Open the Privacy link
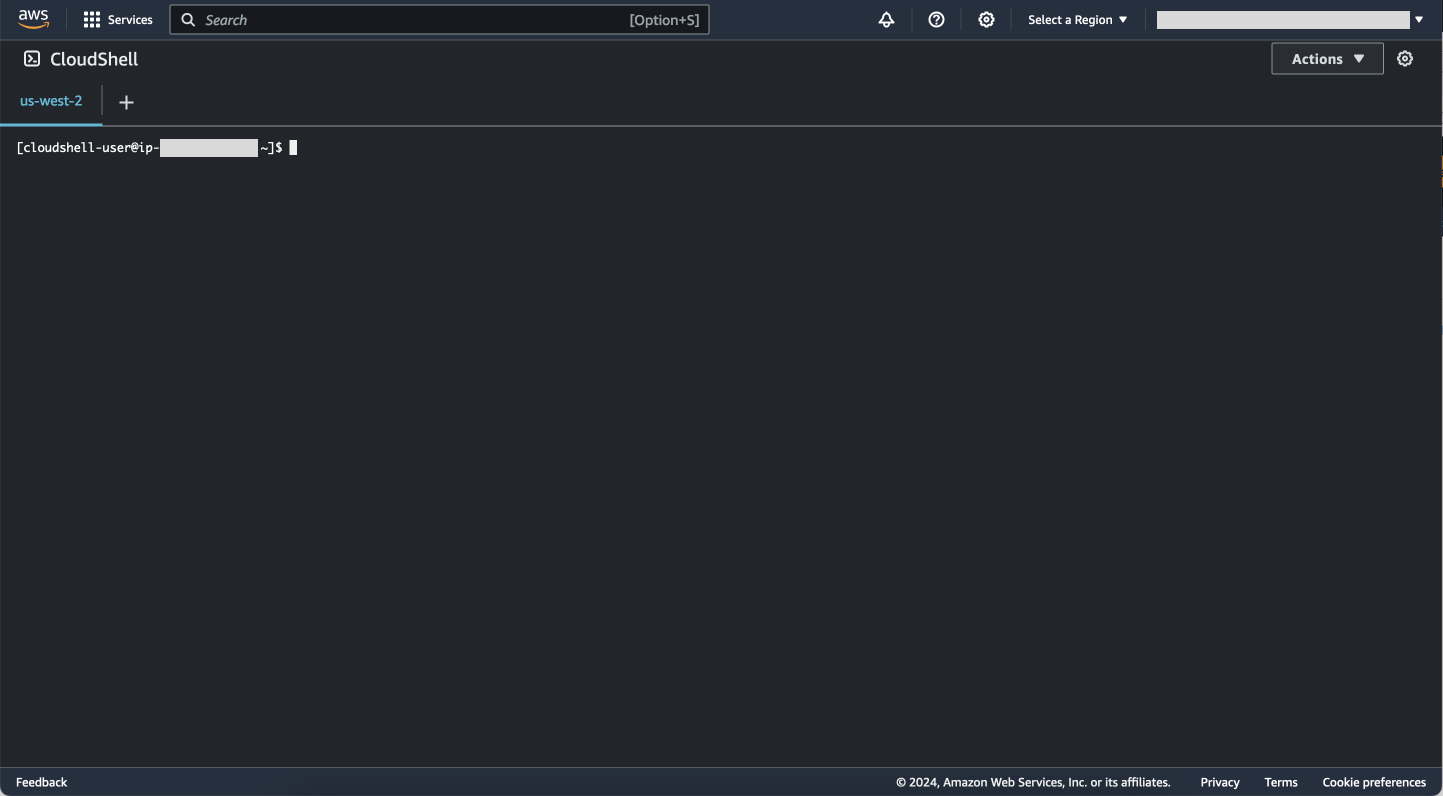Viewport: 1443px width, 796px height. point(1220,782)
